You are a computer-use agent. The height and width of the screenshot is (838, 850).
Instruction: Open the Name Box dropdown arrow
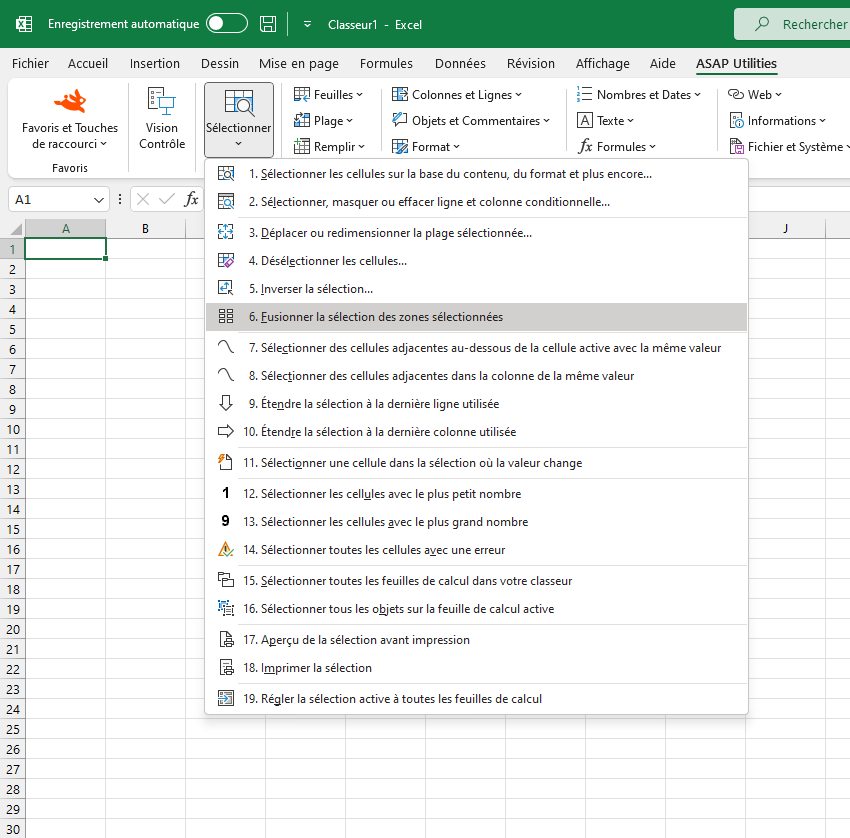pyautogui.click(x=99, y=200)
